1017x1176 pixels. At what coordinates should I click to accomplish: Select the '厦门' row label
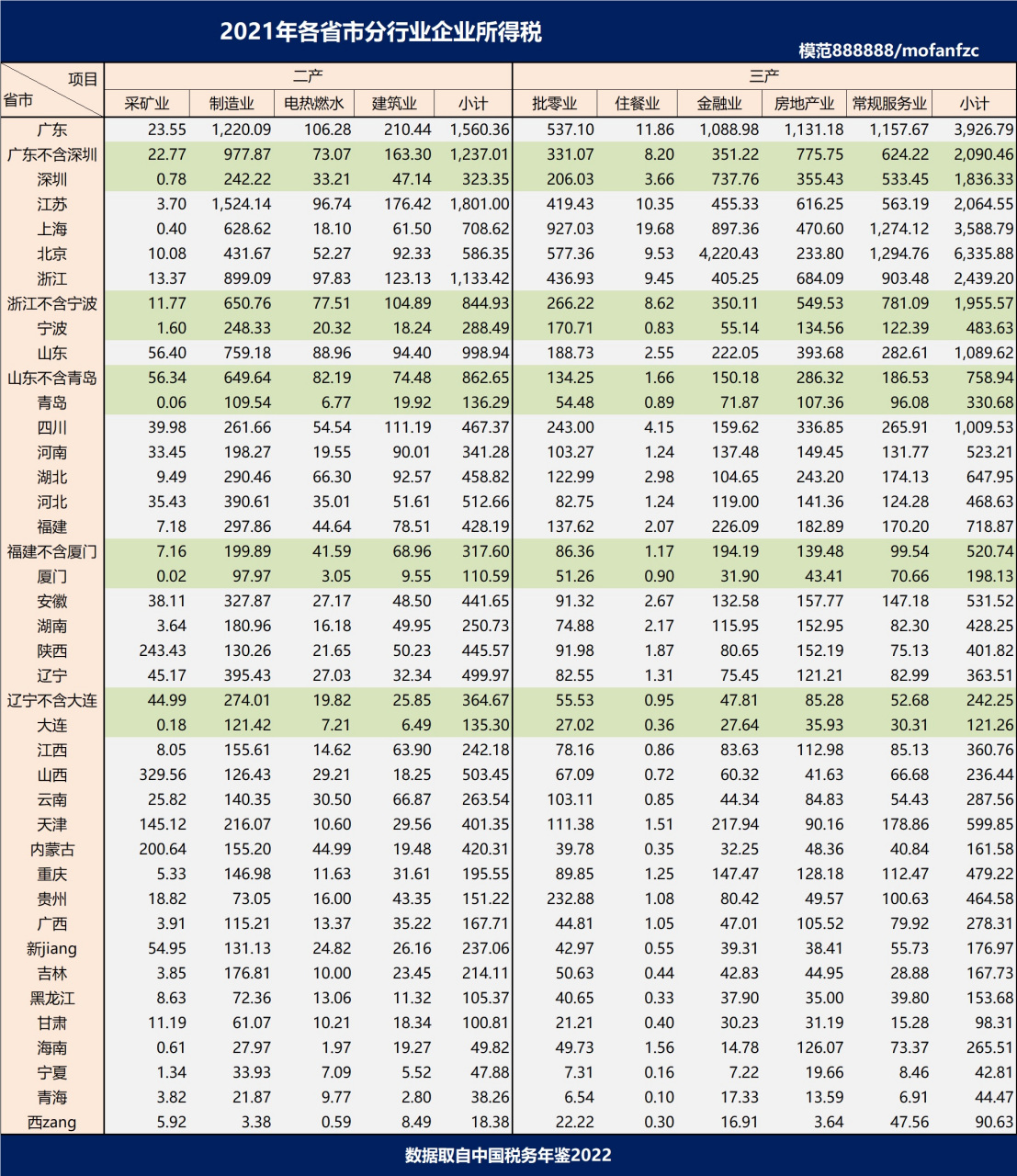point(52,576)
